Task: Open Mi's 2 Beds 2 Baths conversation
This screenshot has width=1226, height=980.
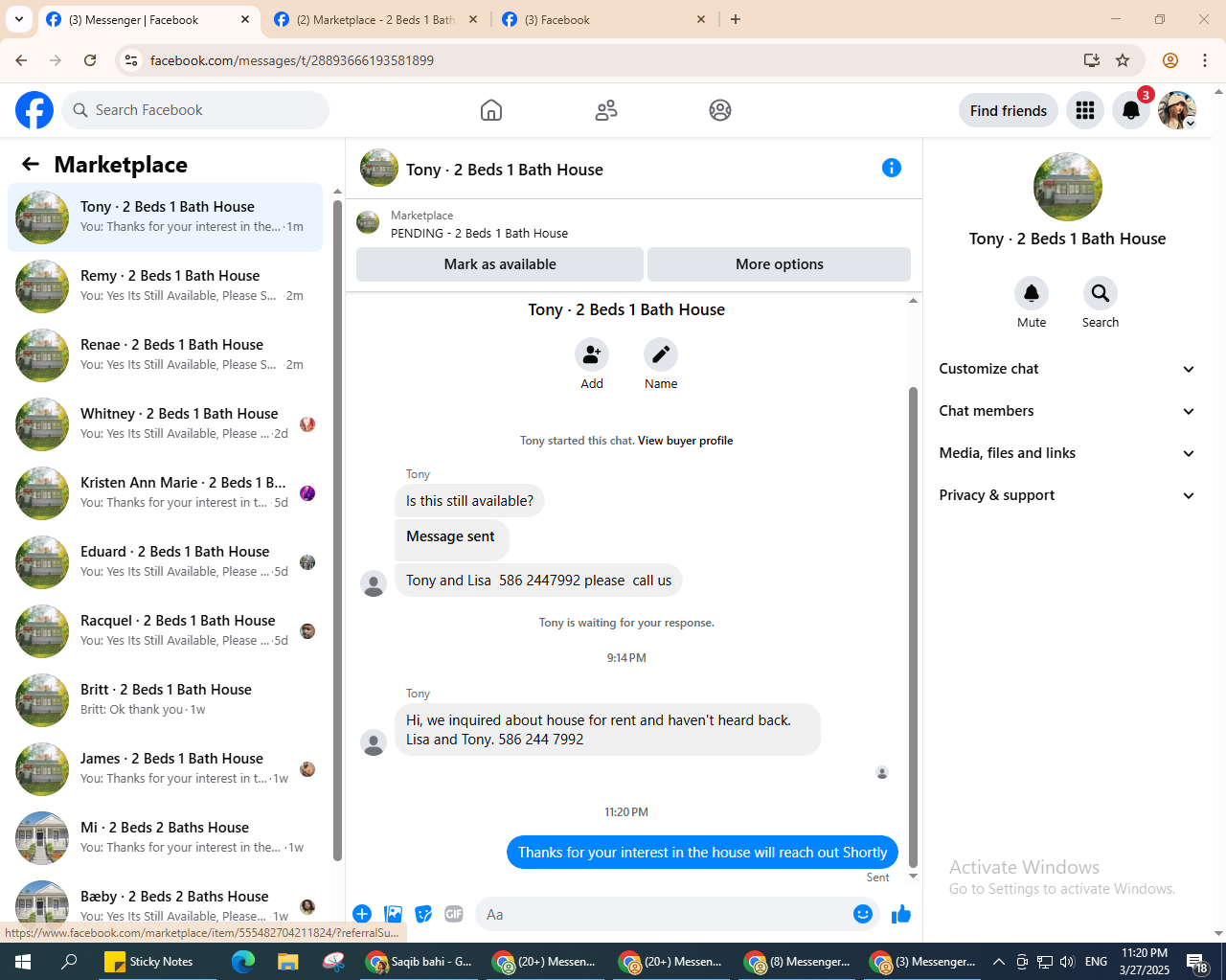Action: point(165,837)
